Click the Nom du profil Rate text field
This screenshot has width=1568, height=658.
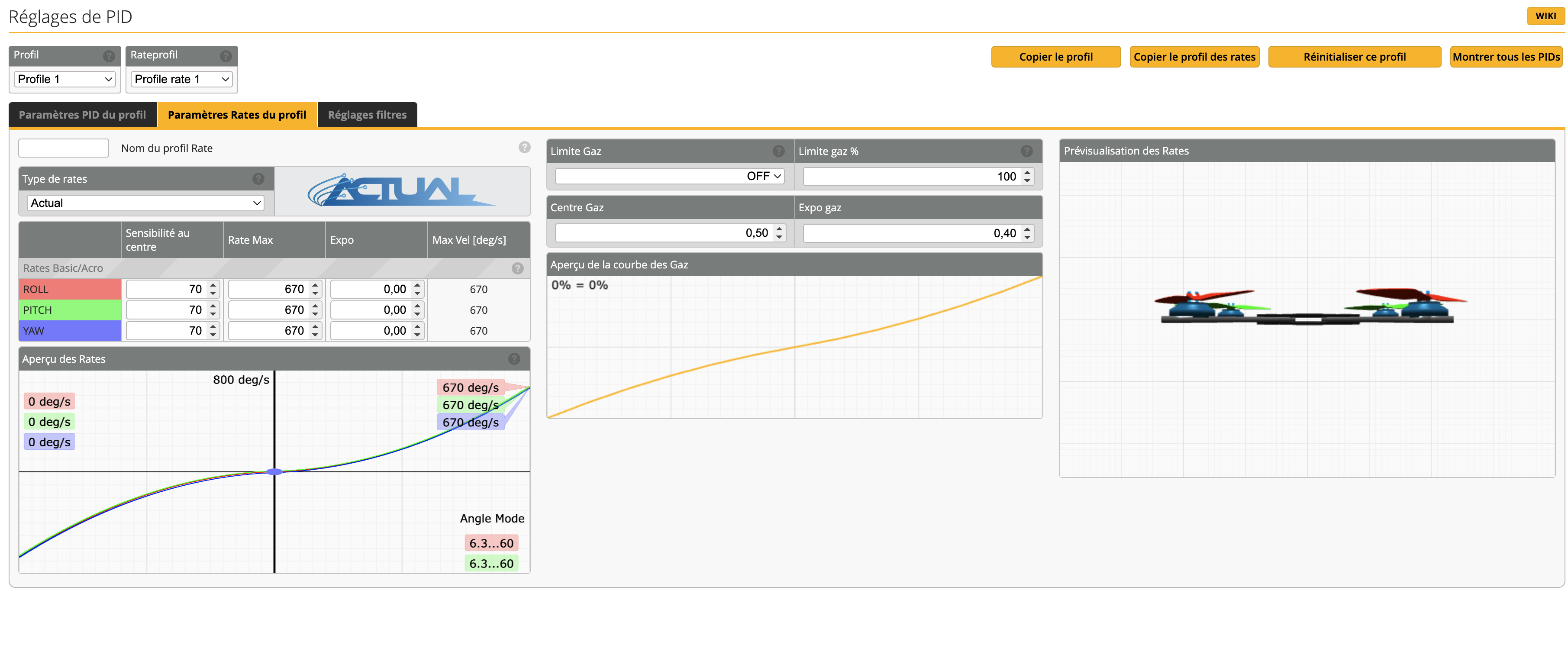pyautogui.click(x=63, y=148)
